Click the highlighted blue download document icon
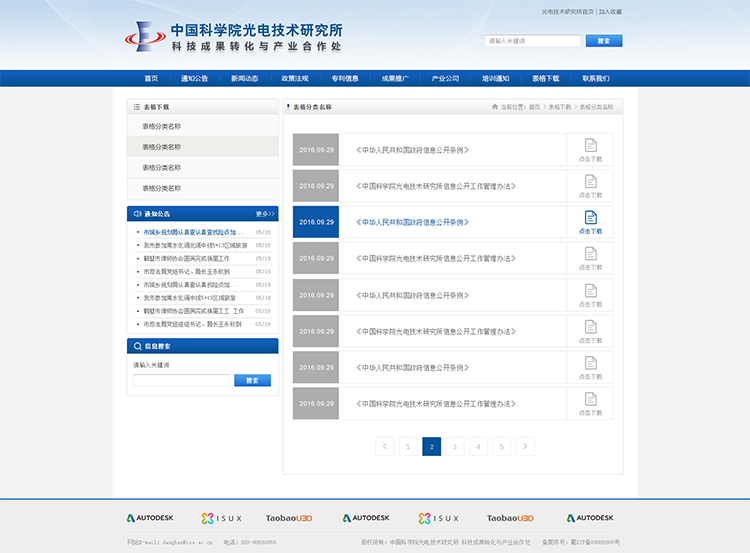The image size is (750, 553). tap(590, 217)
